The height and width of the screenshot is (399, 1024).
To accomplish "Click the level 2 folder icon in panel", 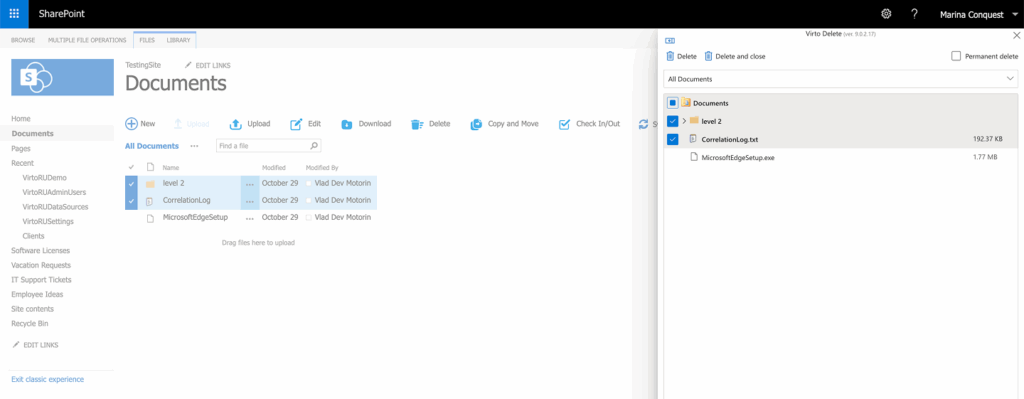I will coord(694,120).
